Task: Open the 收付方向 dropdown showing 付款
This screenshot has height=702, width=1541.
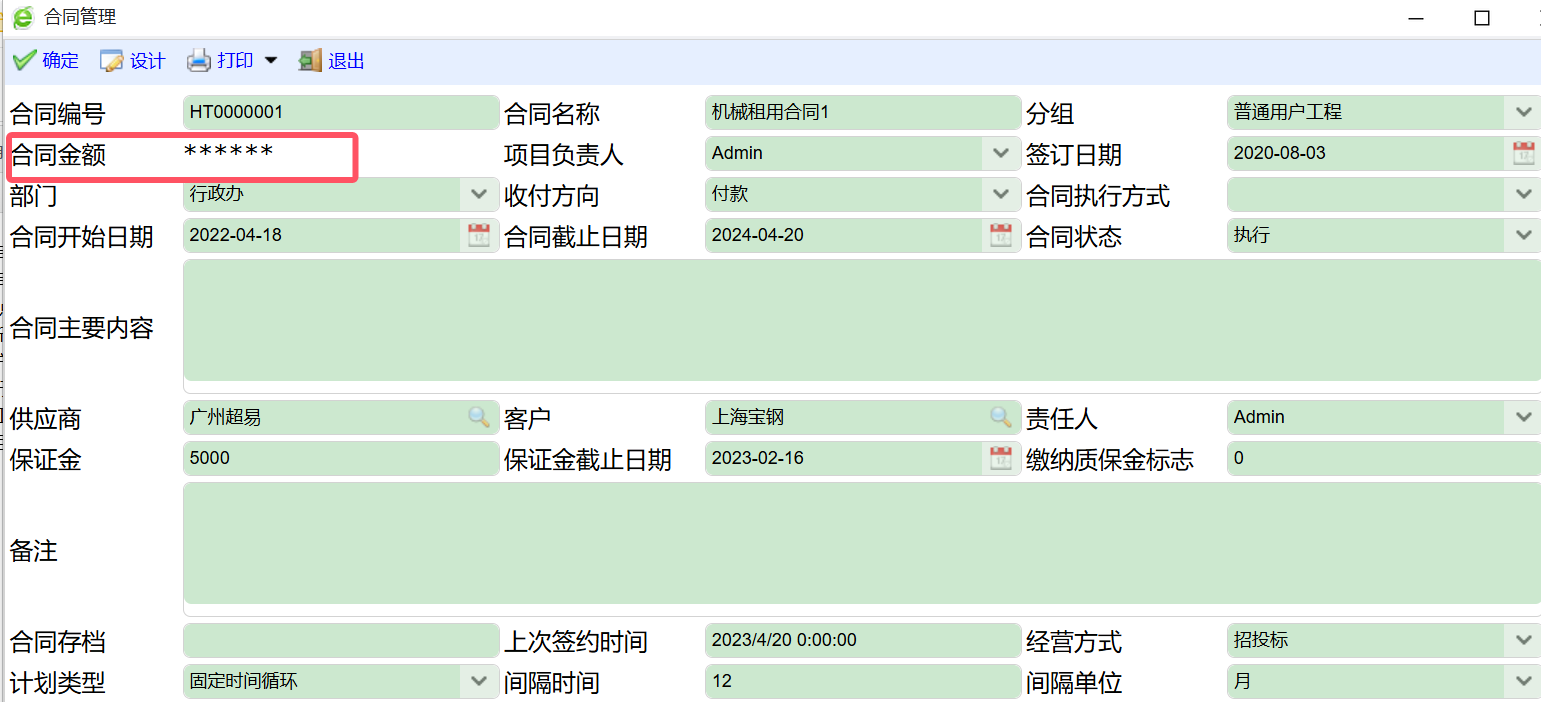Action: (1001, 194)
